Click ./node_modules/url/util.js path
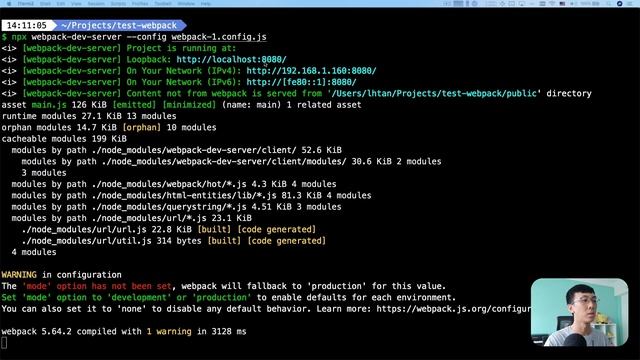640x360 pixels. [x=86, y=241]
